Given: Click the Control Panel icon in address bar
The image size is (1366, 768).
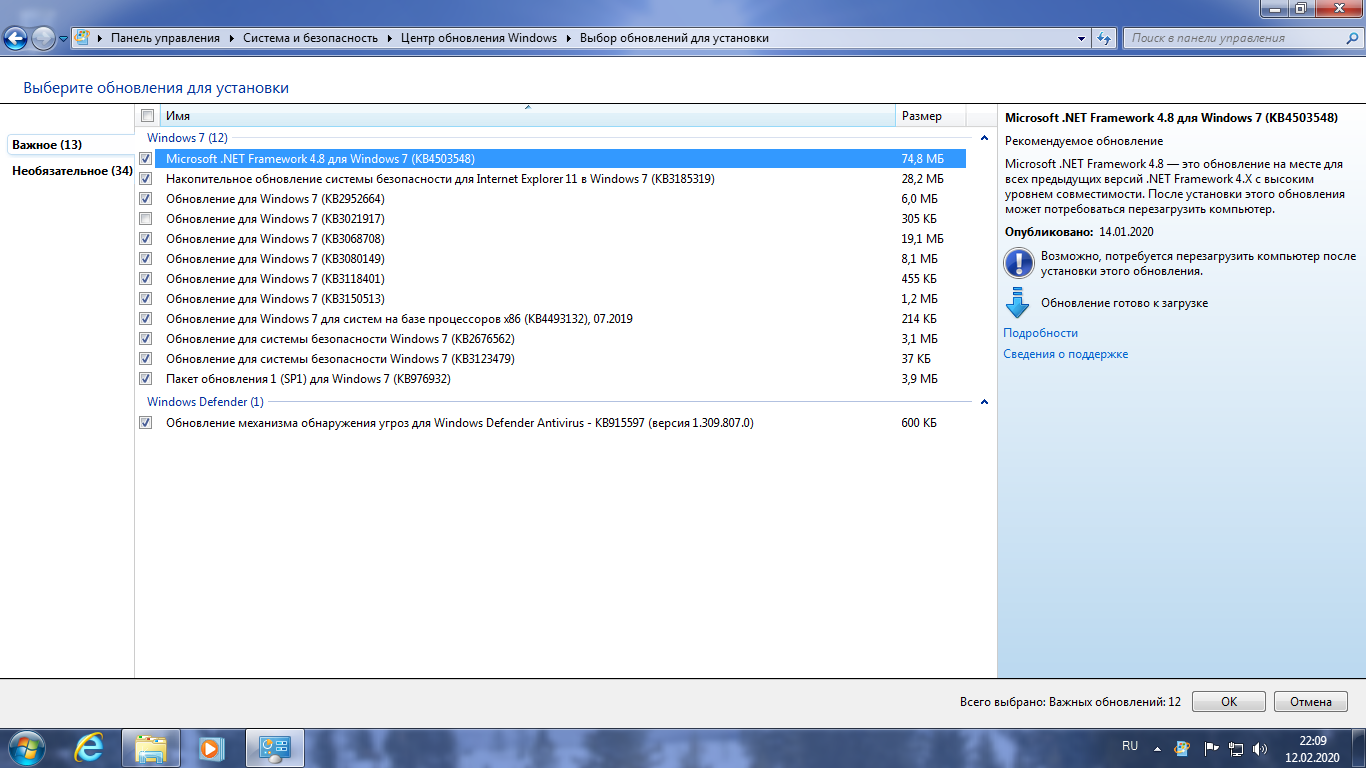Looking at the screenshot, I should coord(83,38).
